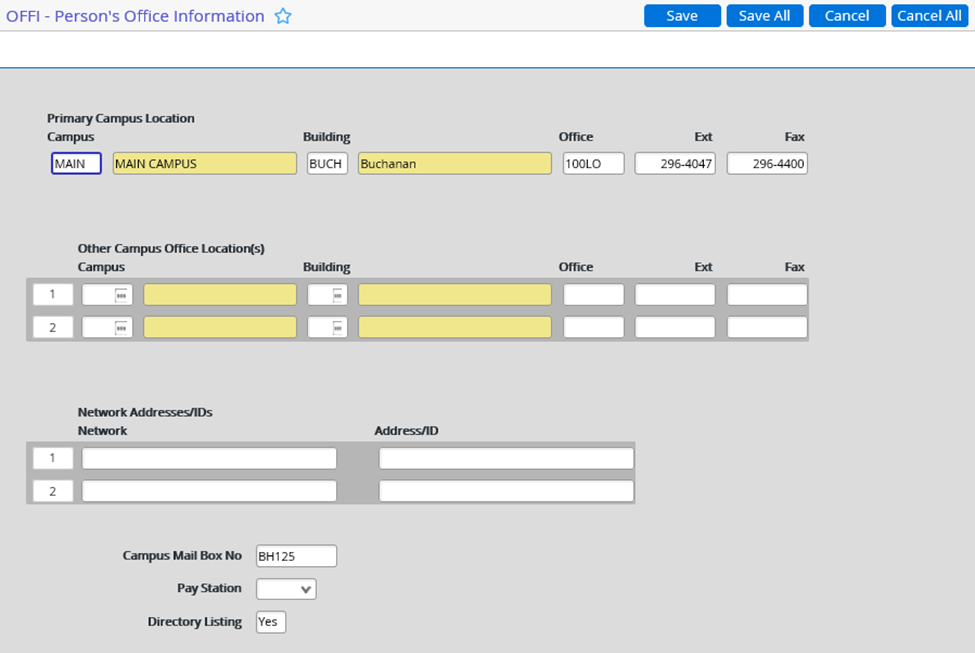Viewport: 975px width, 653px height.
Task: Open building lookup icon in Other Campus row 2
Action: coord(338,328)
